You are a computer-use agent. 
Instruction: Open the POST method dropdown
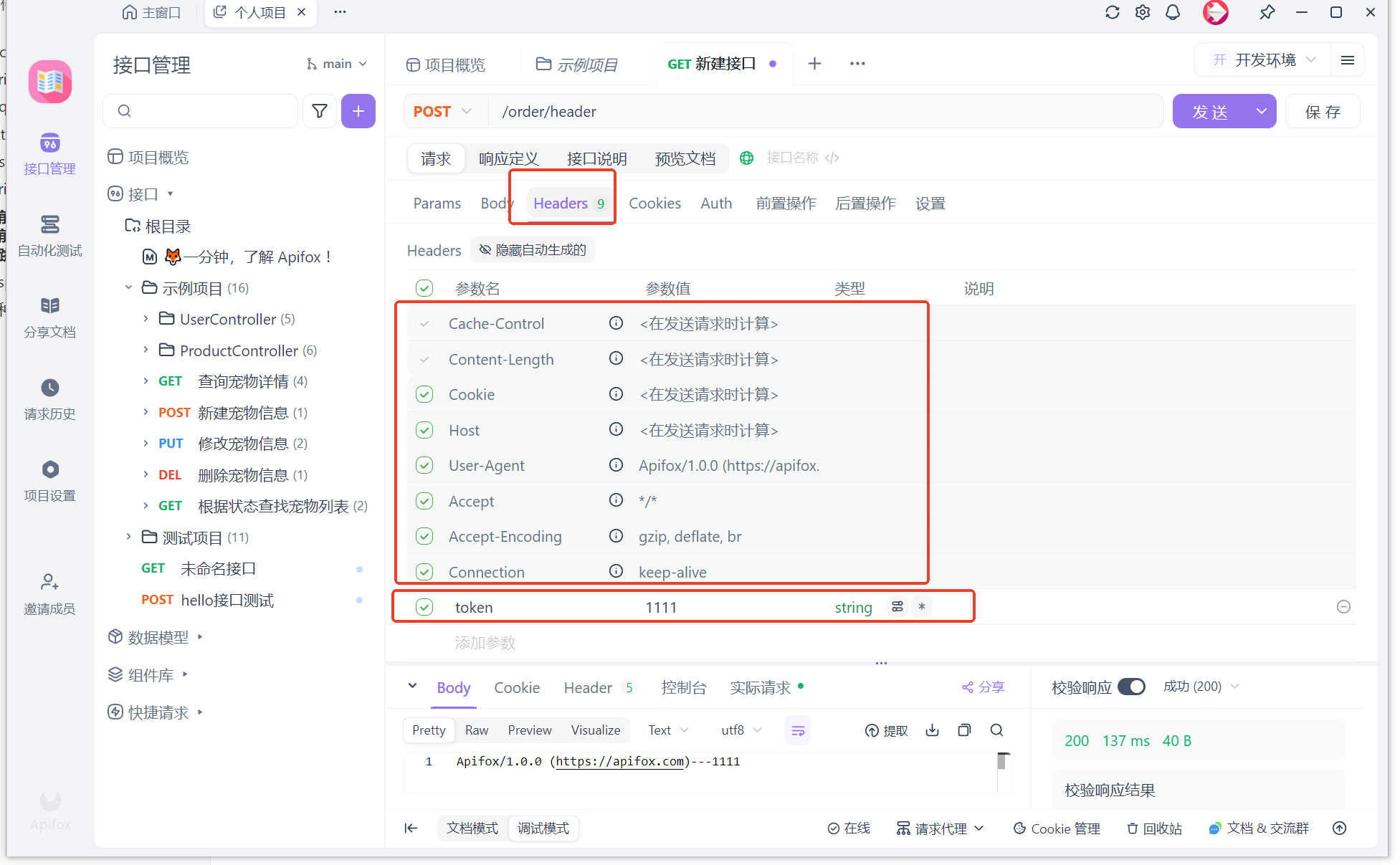(443, 112)
